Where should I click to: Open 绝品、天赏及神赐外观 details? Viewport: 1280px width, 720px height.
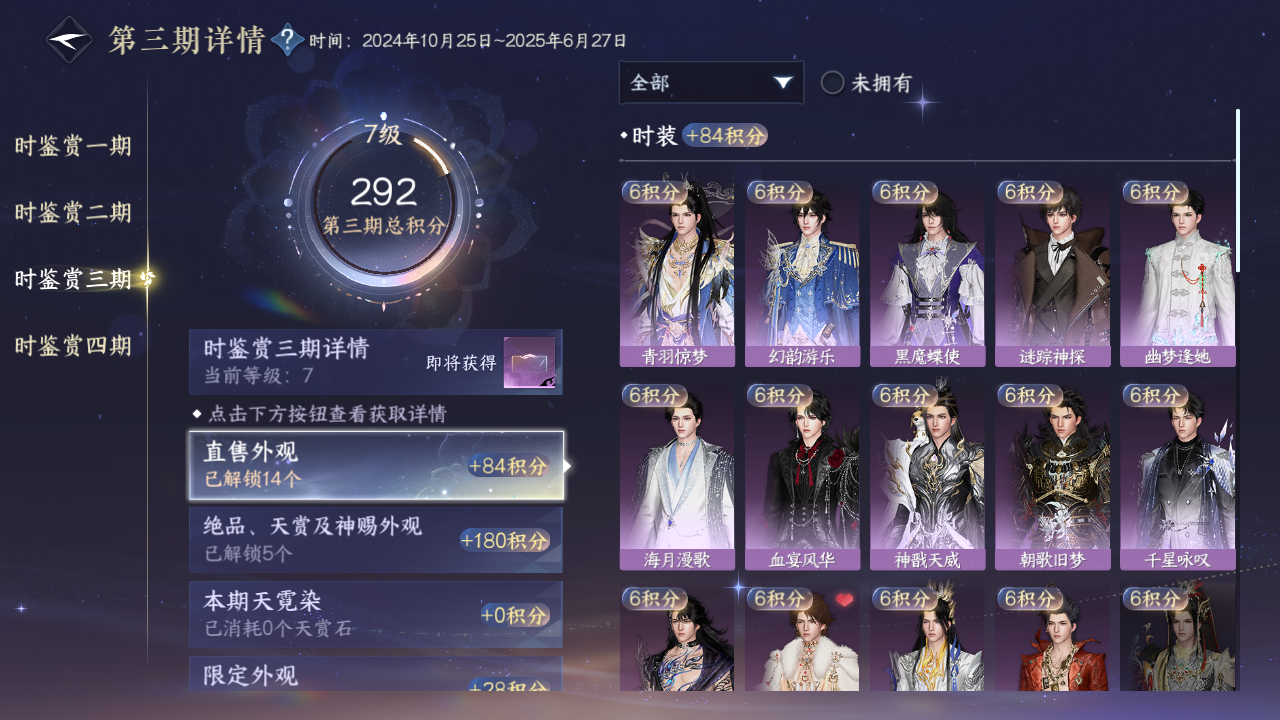(x=376, y=540)
